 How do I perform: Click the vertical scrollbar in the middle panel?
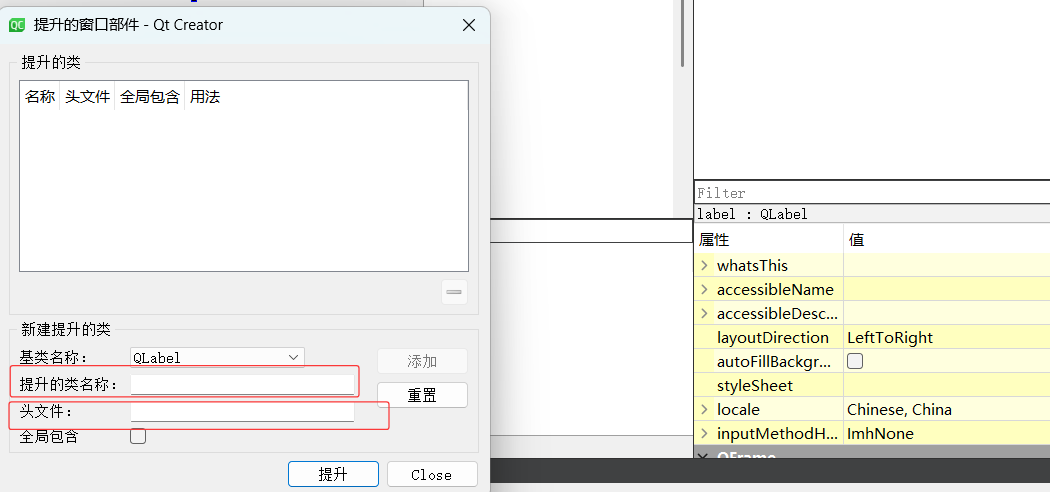tap(682, 33)
